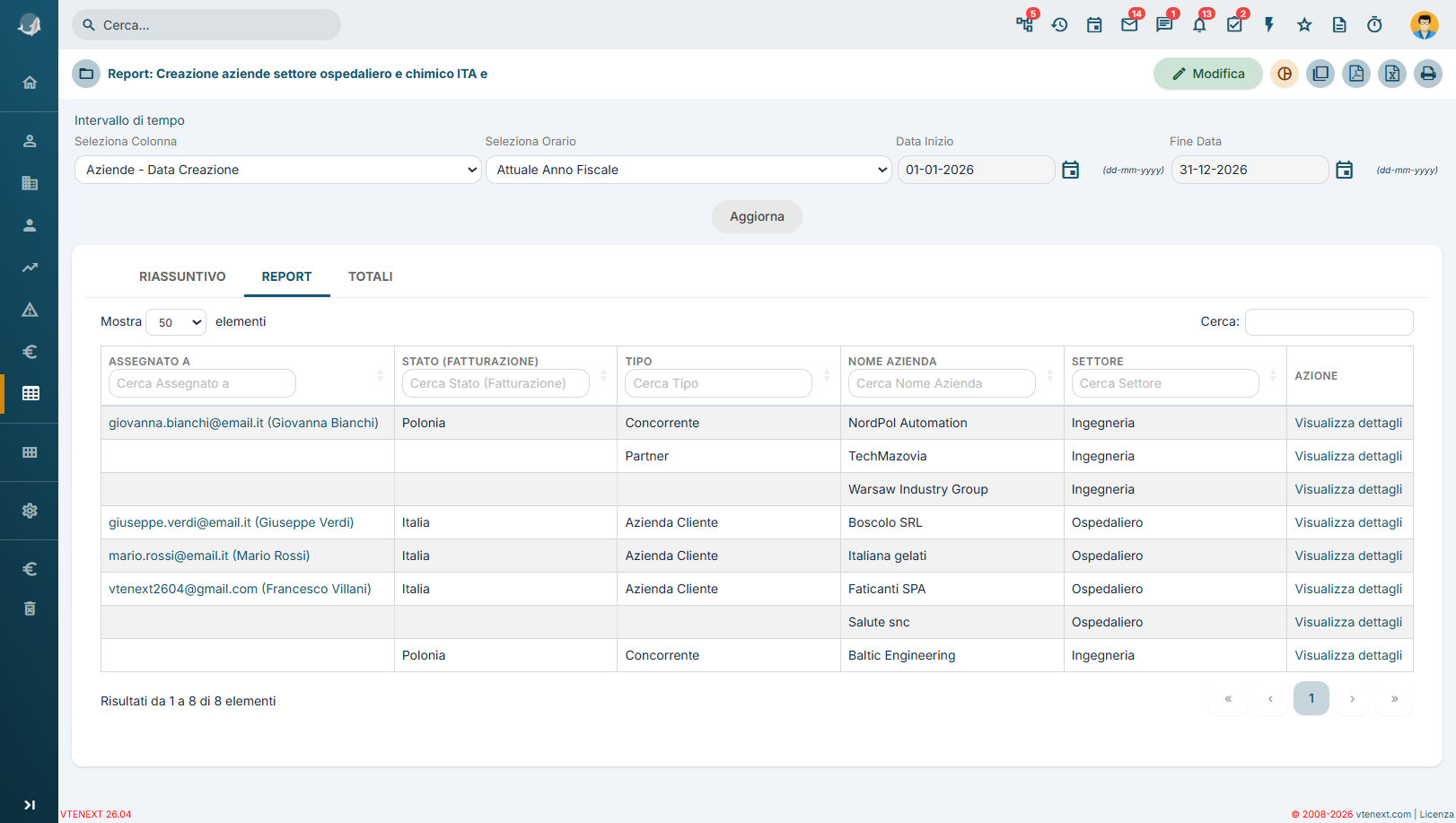1456x823 pixels.
Task: Open the lightning quick-create icon
Action: [x=1269, y=24]
